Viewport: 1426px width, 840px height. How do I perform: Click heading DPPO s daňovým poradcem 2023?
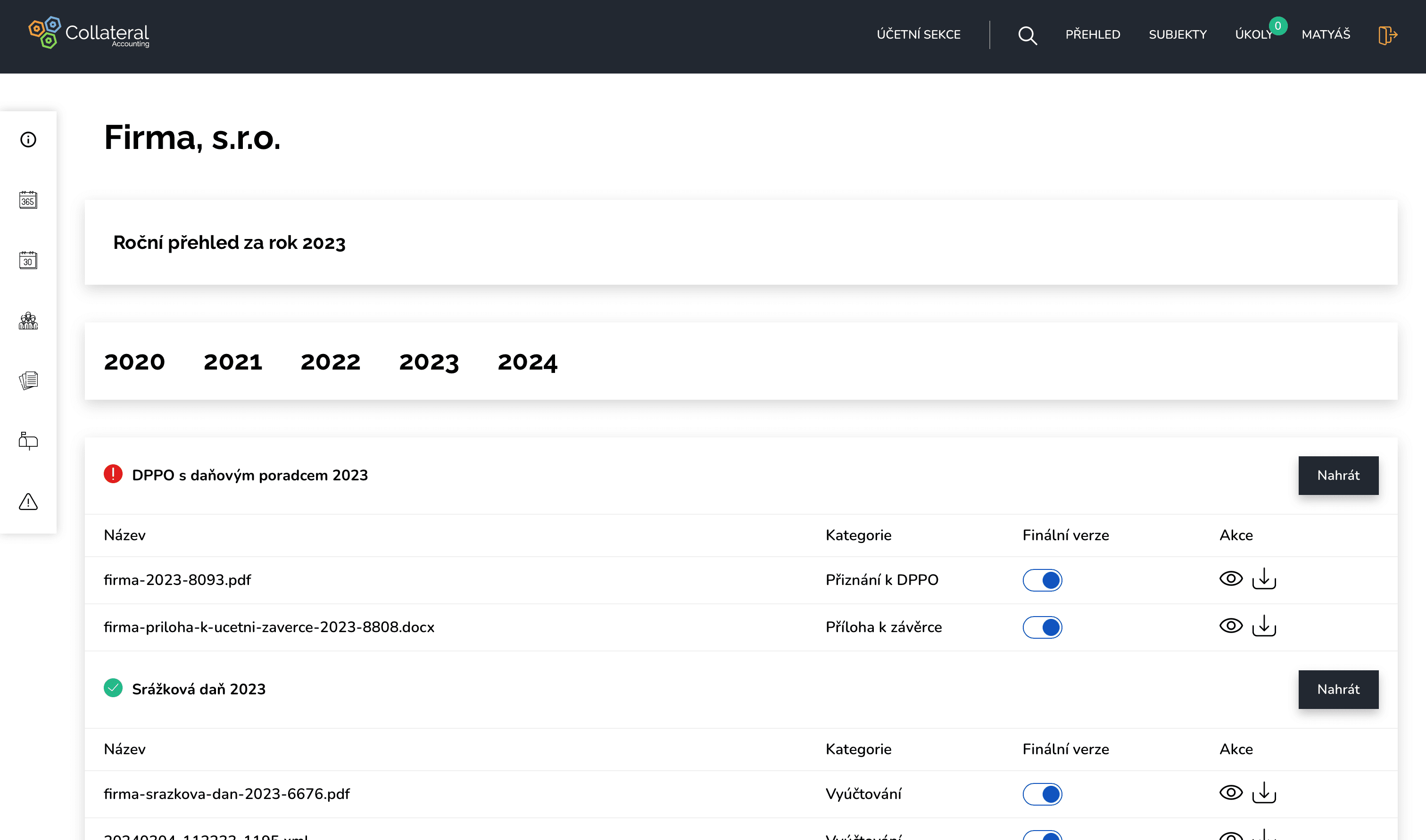click(249, 476)
